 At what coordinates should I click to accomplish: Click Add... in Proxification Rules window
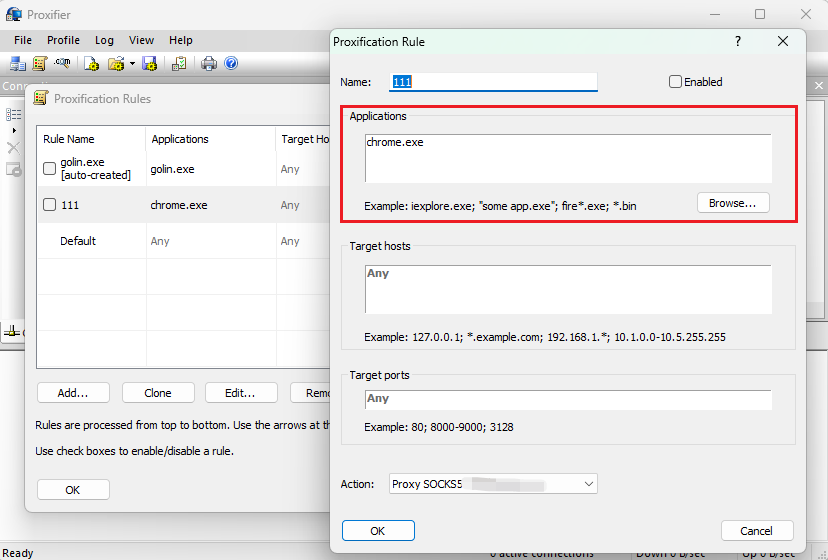73,393
